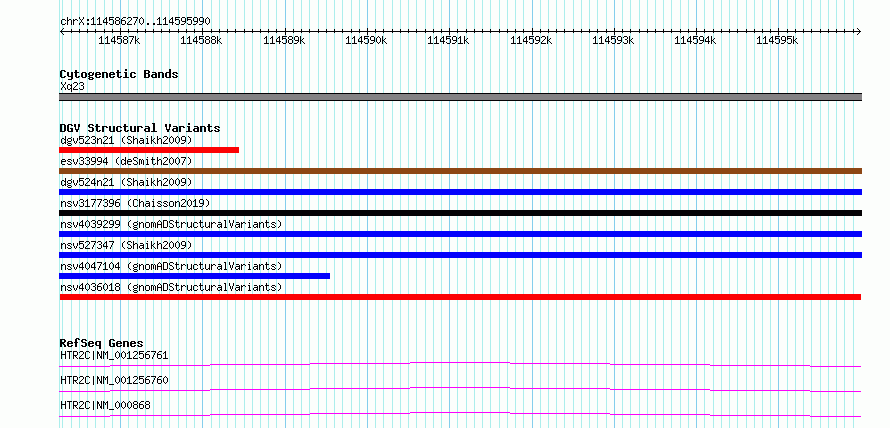This screenshot has height=428, width=890.
Task: Click the 114592k ruler tick label
Action: click(x=531, y=40)
